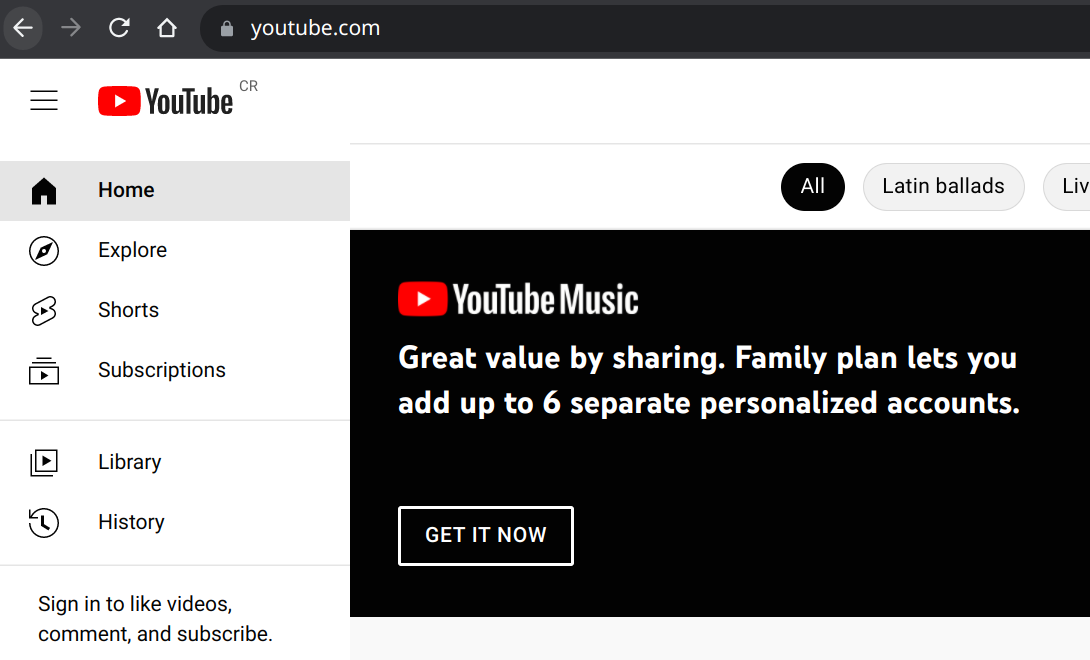Viewport: 1090px width, 660px height.
Task: Toggle the hamburger guide menu
Action: (x=44, y=101)
